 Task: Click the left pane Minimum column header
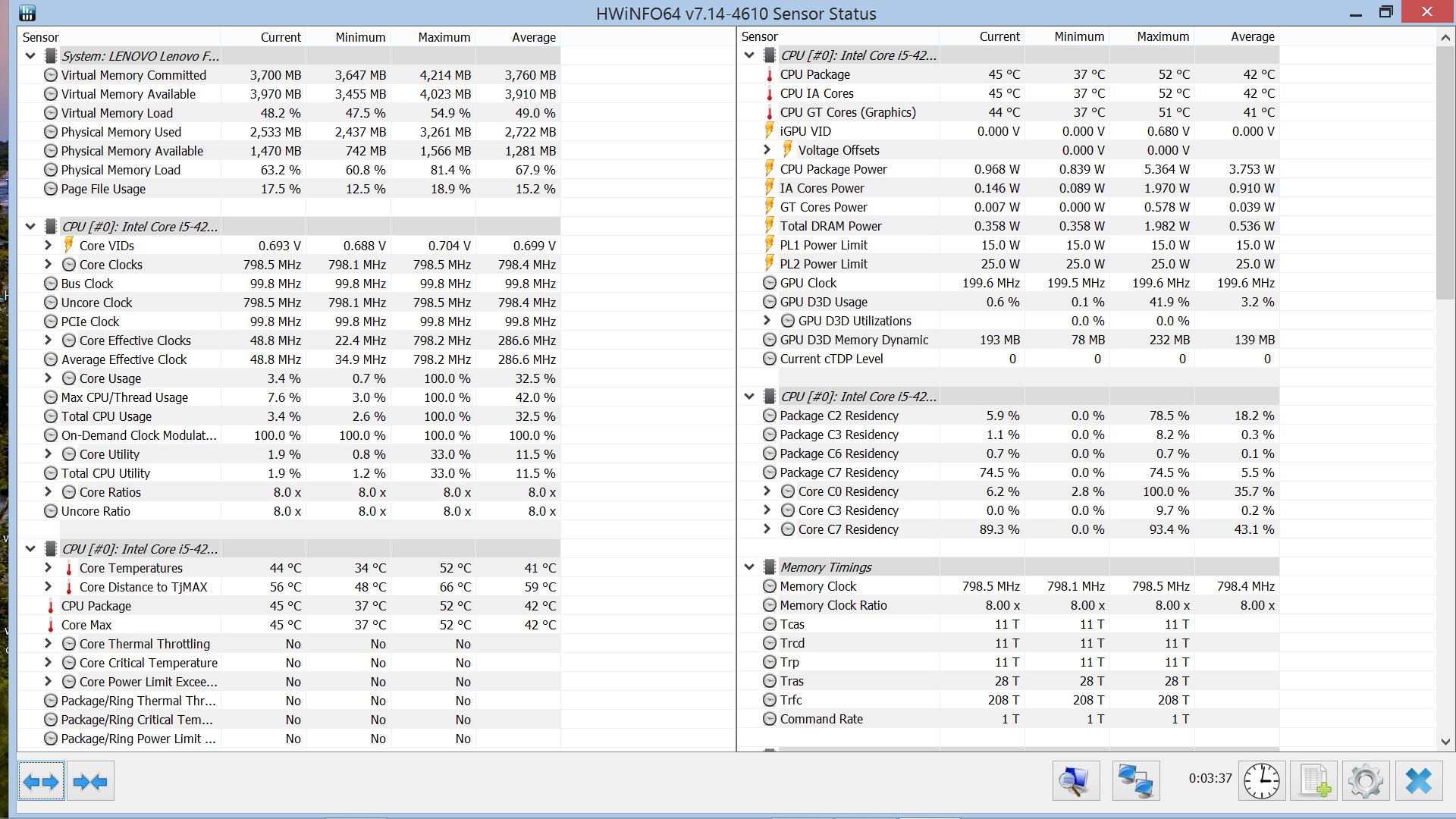[x=348, y=37]
